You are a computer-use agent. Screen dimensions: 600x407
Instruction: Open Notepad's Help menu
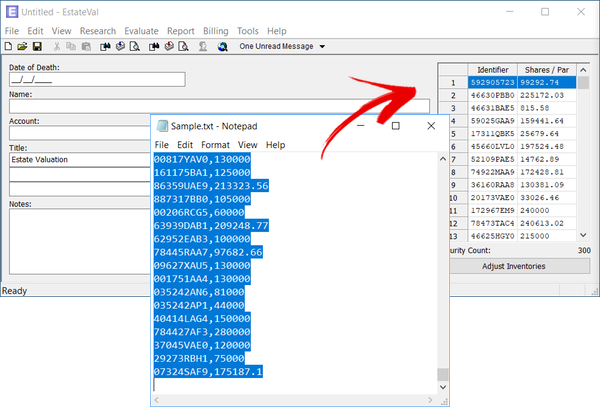point(276,145)
